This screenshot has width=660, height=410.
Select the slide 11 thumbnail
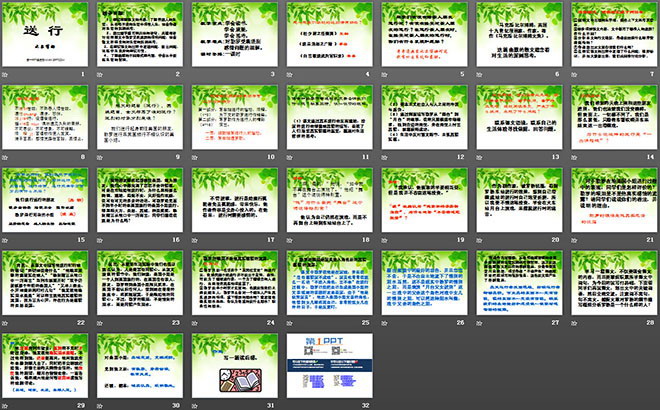330,117
